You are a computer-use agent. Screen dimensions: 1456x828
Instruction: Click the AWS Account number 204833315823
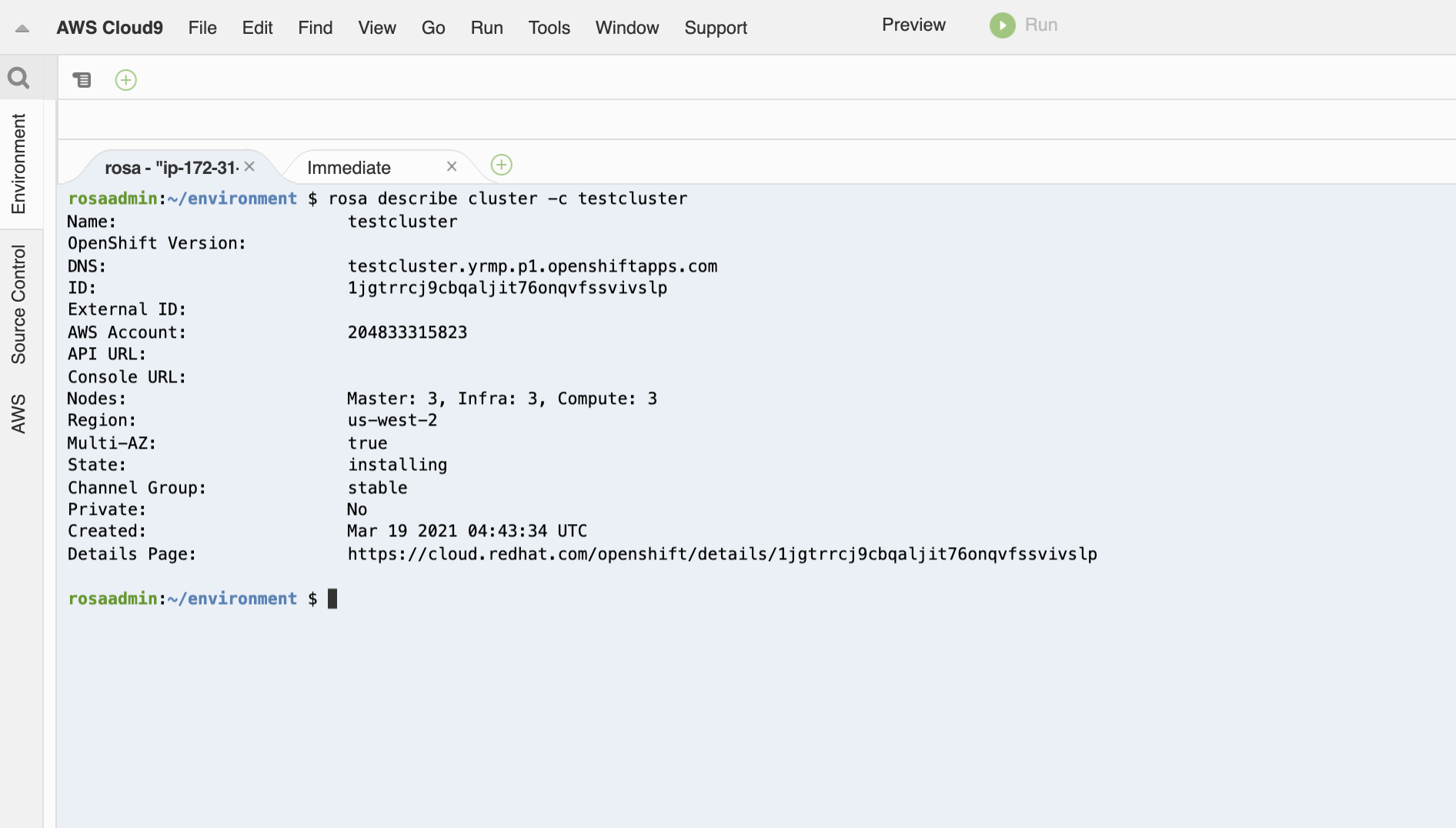(x=407, y=332)
